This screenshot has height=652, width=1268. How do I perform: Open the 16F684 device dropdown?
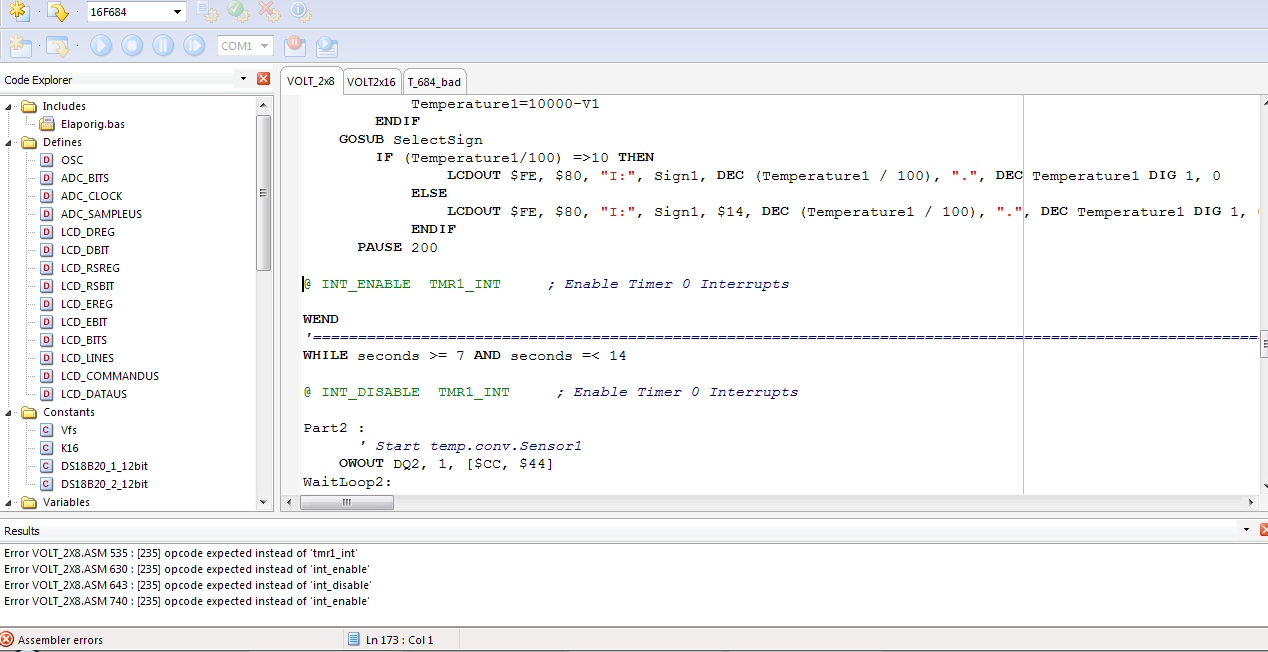(178, 12)
